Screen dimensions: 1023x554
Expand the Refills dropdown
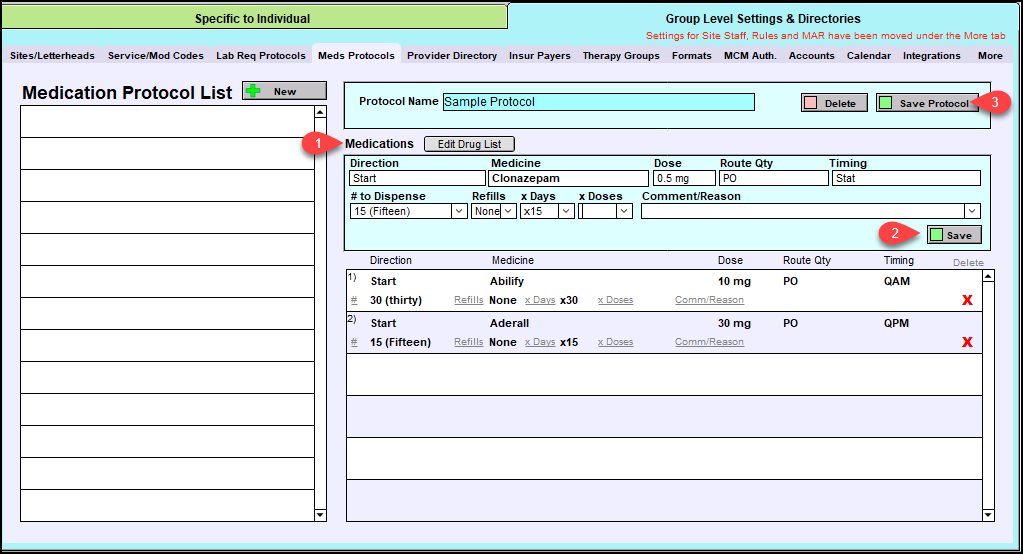[508, 211]
